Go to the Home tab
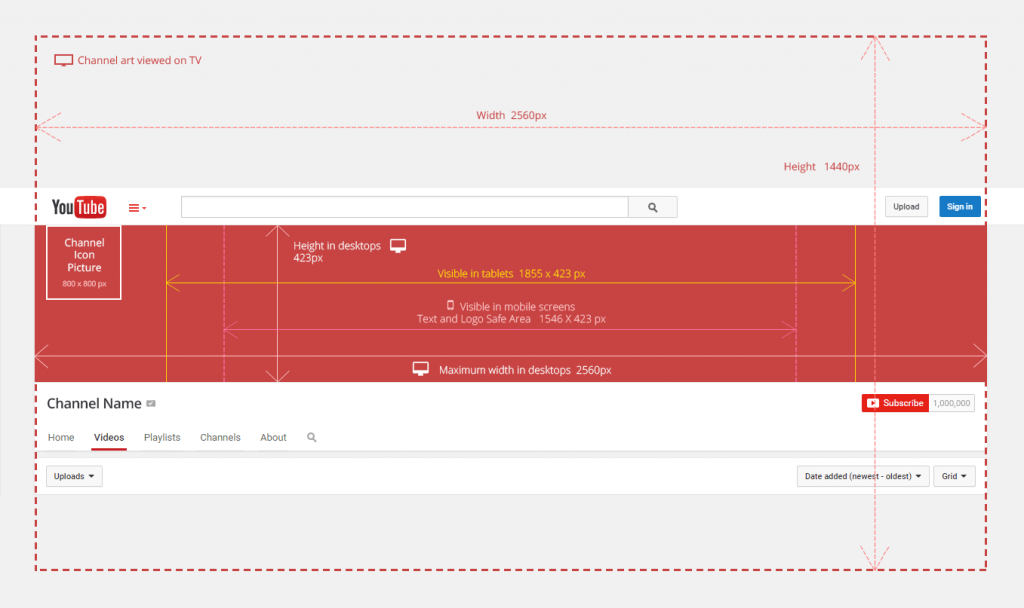Image resolution: width=1024 pixels, height=608 pixels. pyautogui.click(x=61, y=438)
